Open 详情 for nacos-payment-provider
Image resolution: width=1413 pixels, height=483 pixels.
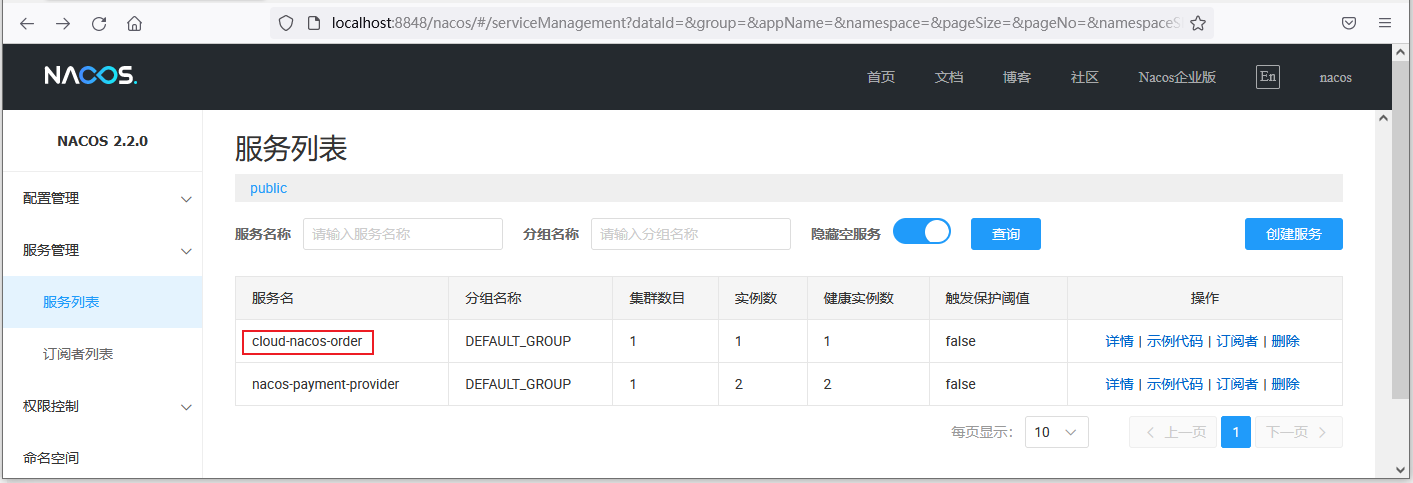(1119, 384)
